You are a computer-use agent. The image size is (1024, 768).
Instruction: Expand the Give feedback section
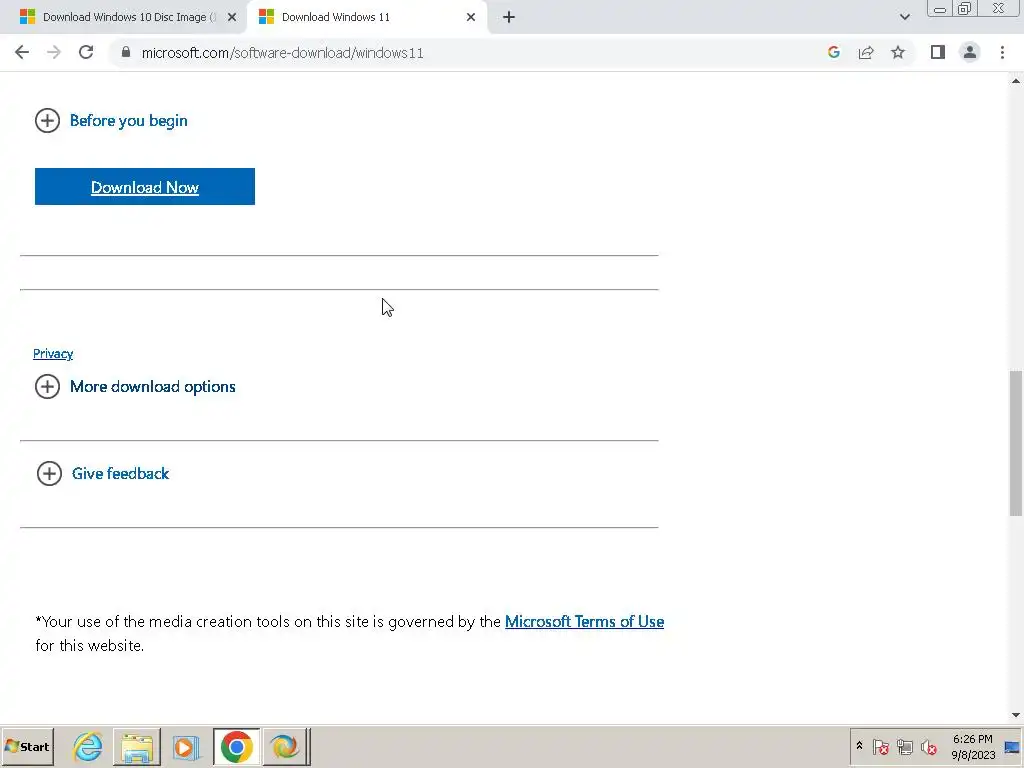[103, 473]
